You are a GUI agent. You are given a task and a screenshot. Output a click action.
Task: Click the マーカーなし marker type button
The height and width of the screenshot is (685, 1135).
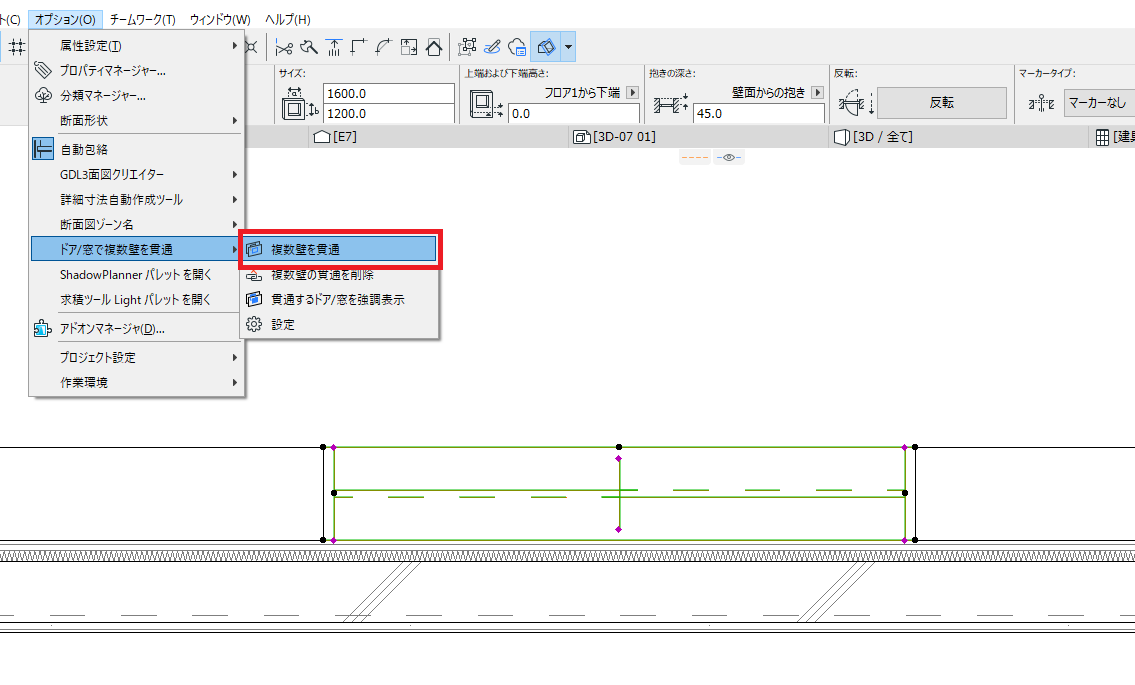1098,103
